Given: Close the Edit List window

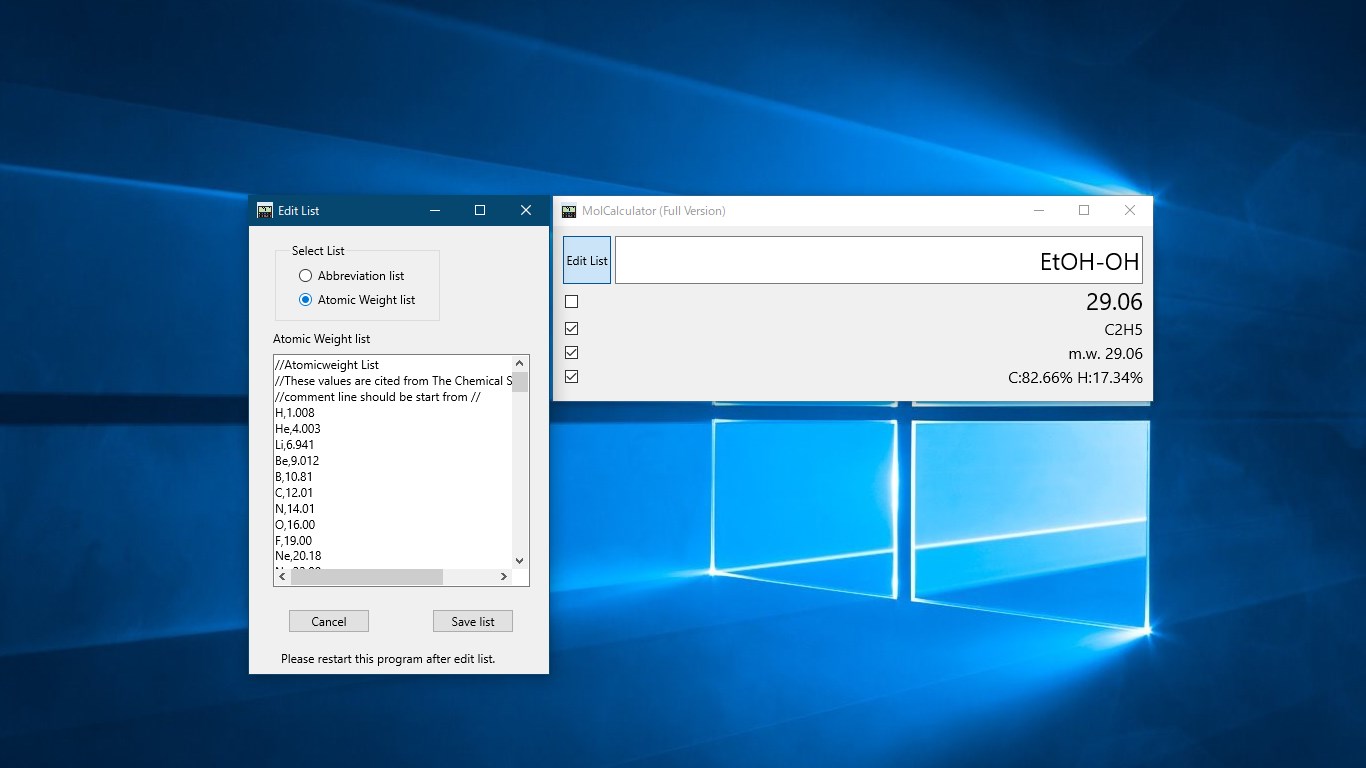Looking at the screenshot, I should [x=526, y=210].
